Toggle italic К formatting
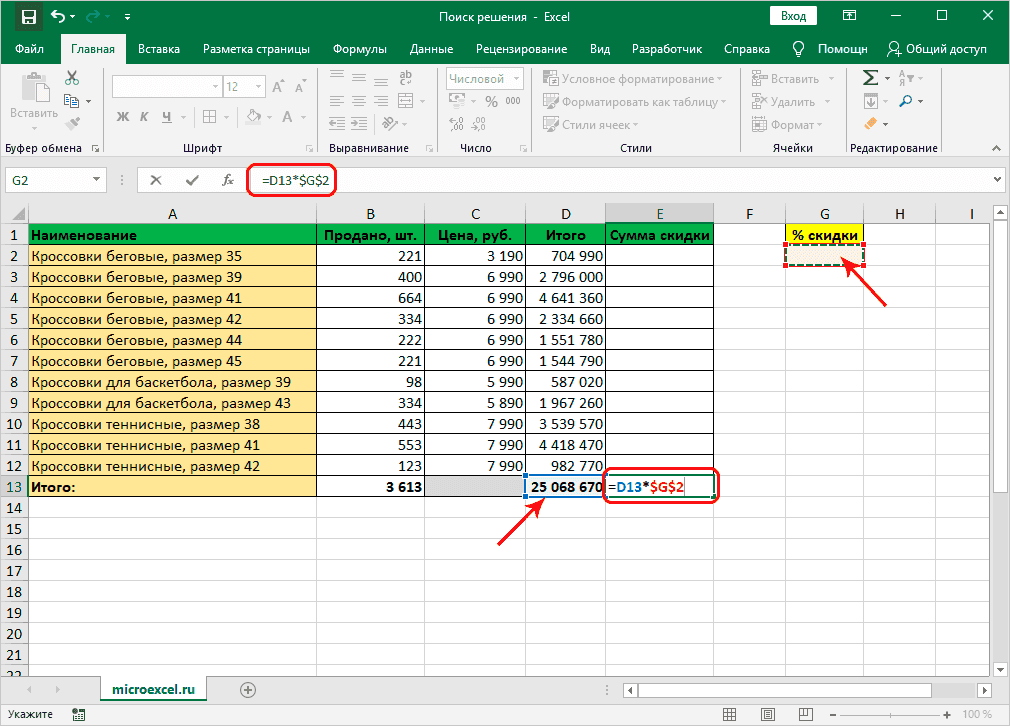 point(146,116)
